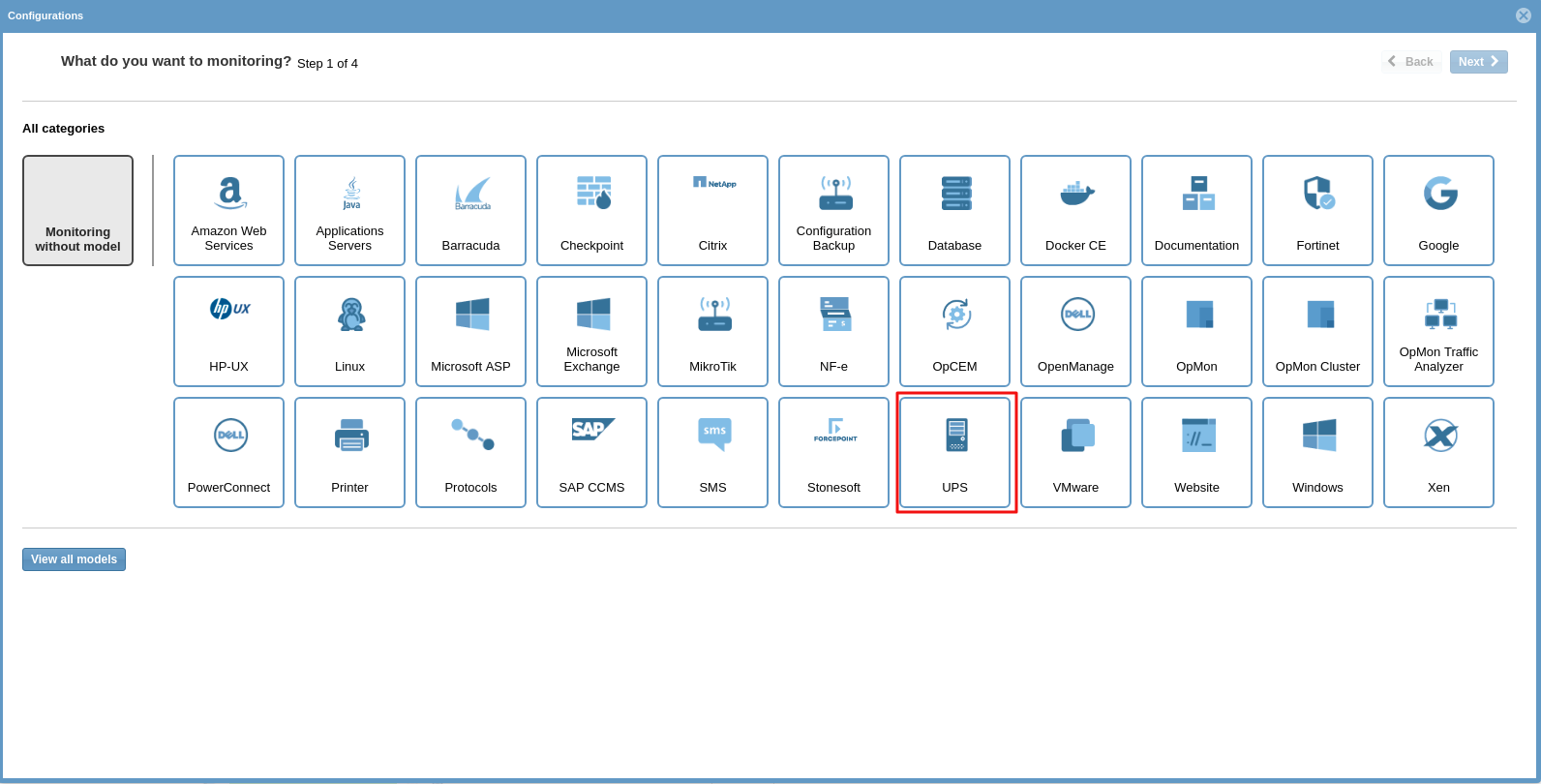1541x784 pixels.
Task: Select the Fortinet shield icon
Action: [x=1317, y=194]
